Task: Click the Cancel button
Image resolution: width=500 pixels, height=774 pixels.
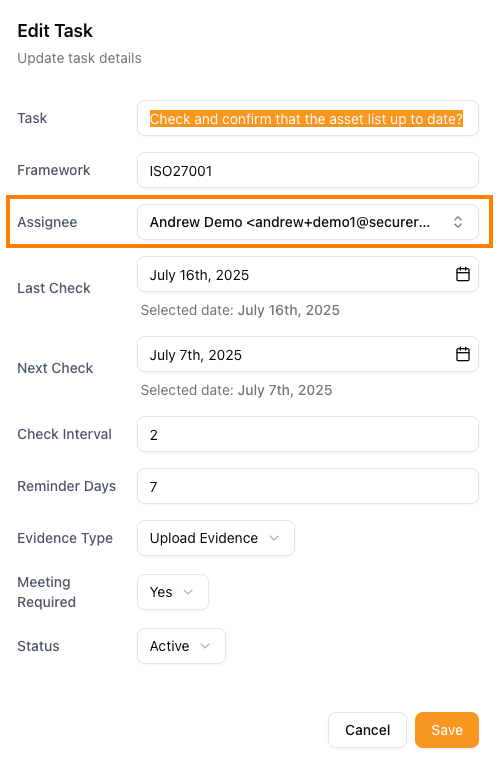Action: [x=367, y=730]
